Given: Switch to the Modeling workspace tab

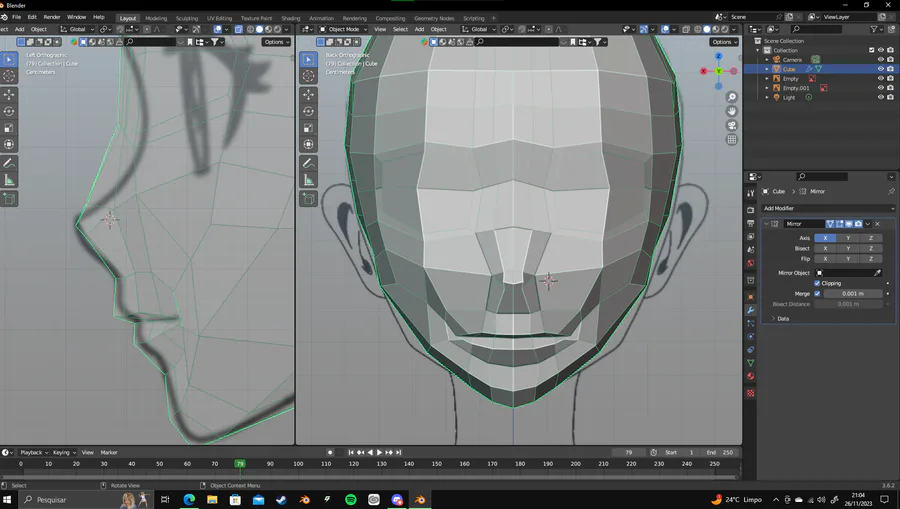Looking at the screenshot, I should click(156, 18).
